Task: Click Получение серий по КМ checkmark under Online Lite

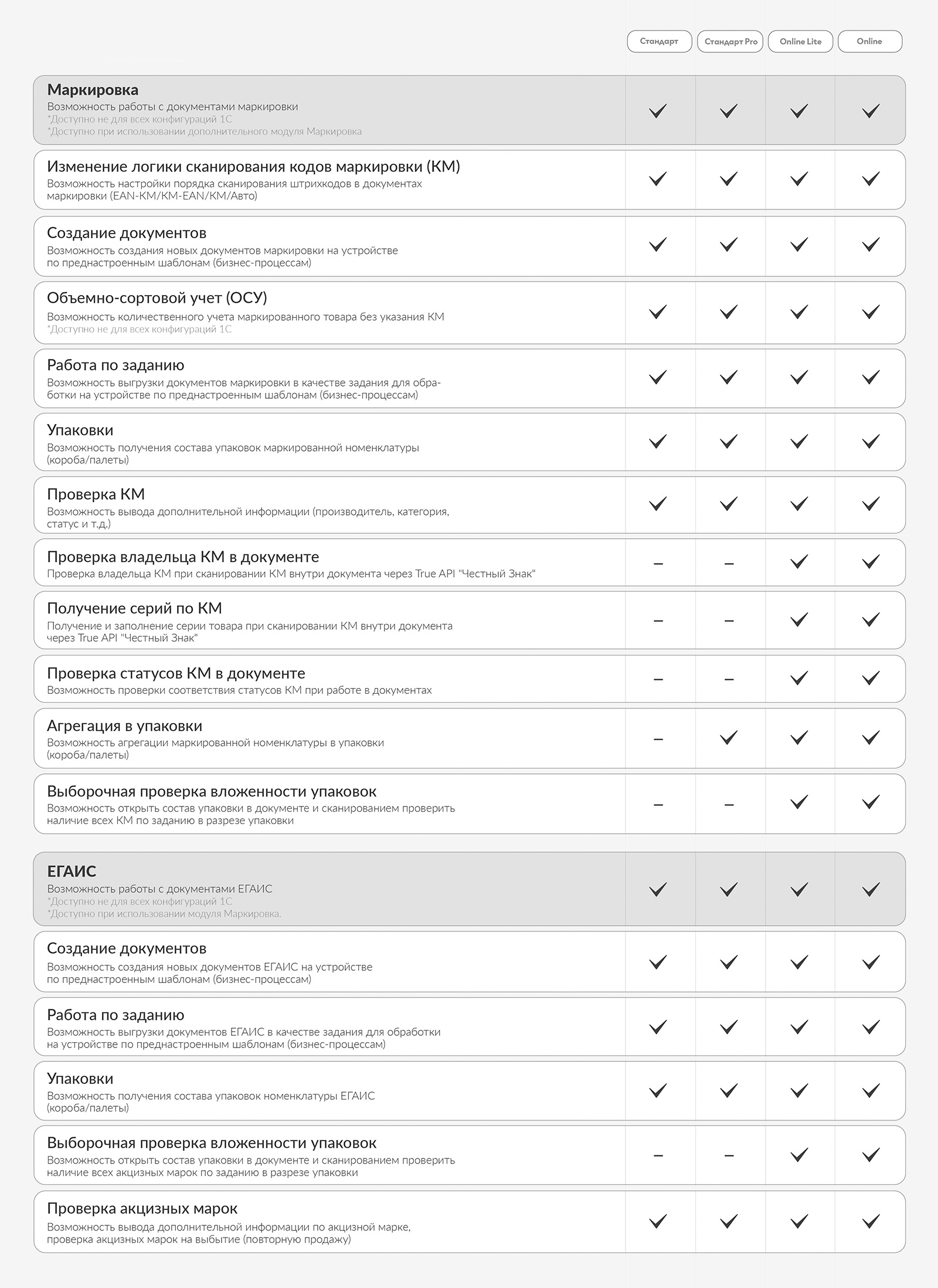Action: point(800,619)
